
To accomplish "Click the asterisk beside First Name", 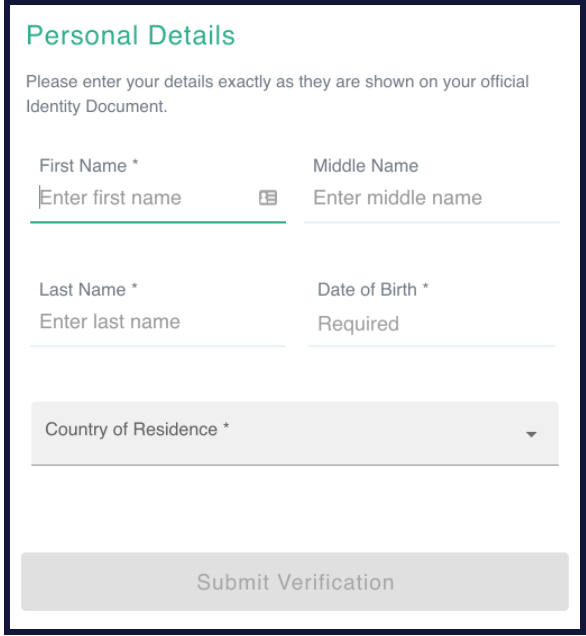I will (x=135, y=163).
